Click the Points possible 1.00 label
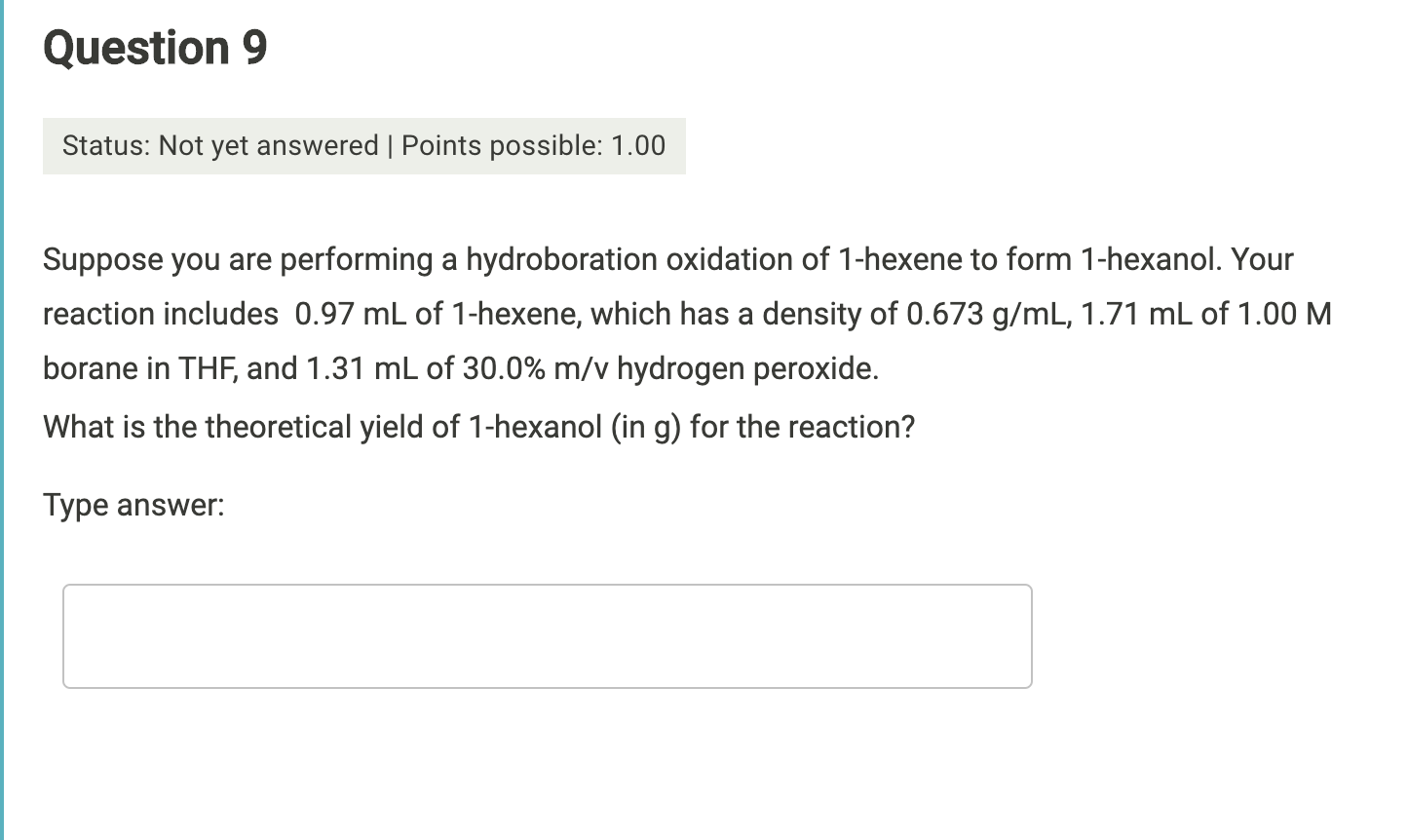The image size is (1408, 840). tap(534, 145)
